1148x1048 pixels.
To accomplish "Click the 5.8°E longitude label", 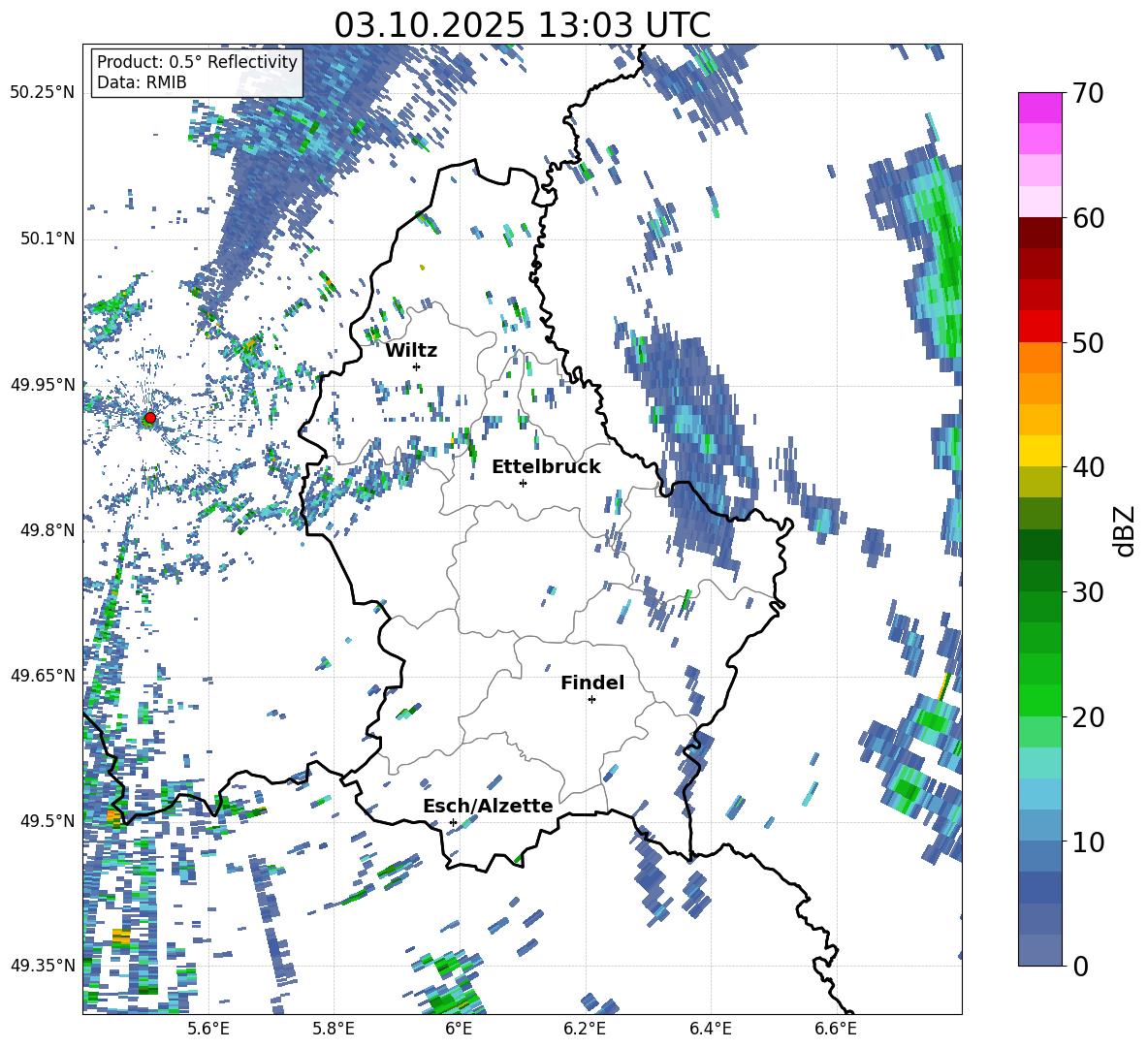I will 334,1029.
